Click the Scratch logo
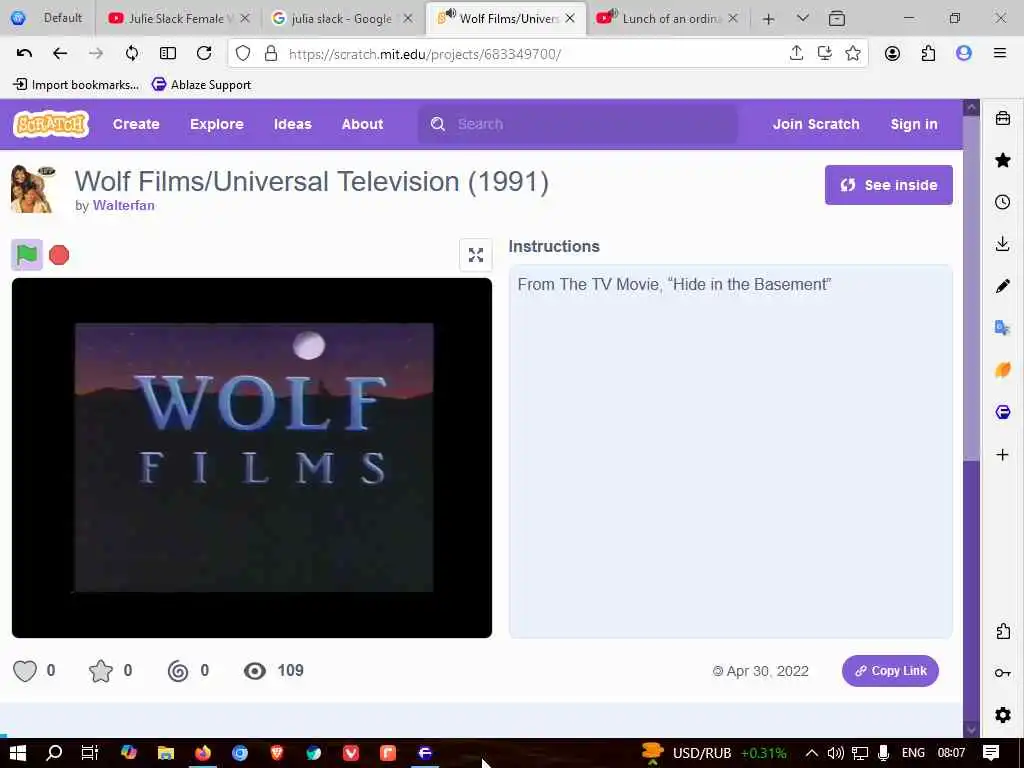Image resolution: width=1024 pixels, height=768 pixels. coord(51,123)
